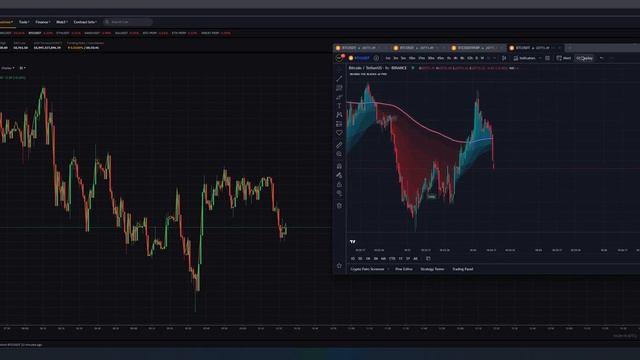This screenshot has width=640, height=360.
Task: Set date range to All
Action: [415, 258]
